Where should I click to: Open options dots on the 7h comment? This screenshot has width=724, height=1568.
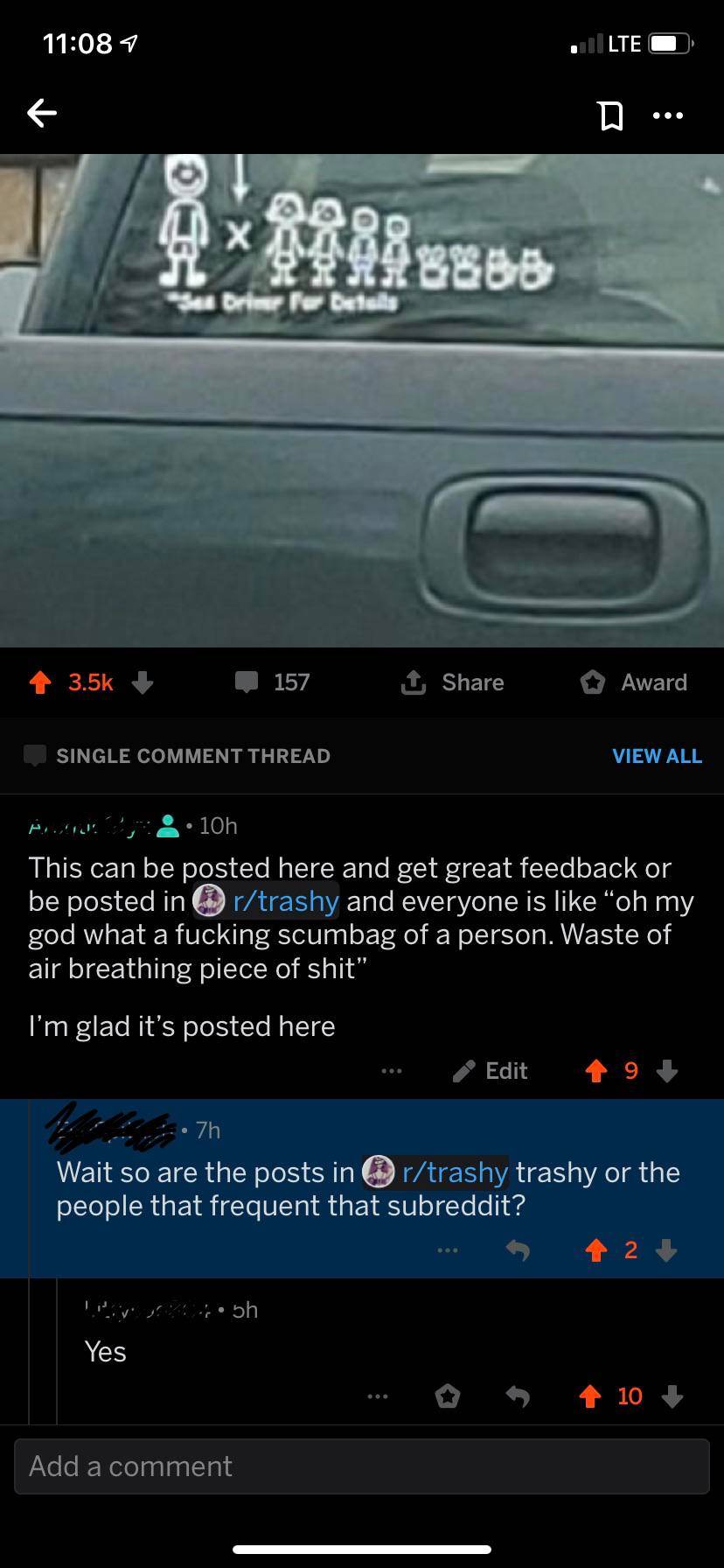[448, 1251]
